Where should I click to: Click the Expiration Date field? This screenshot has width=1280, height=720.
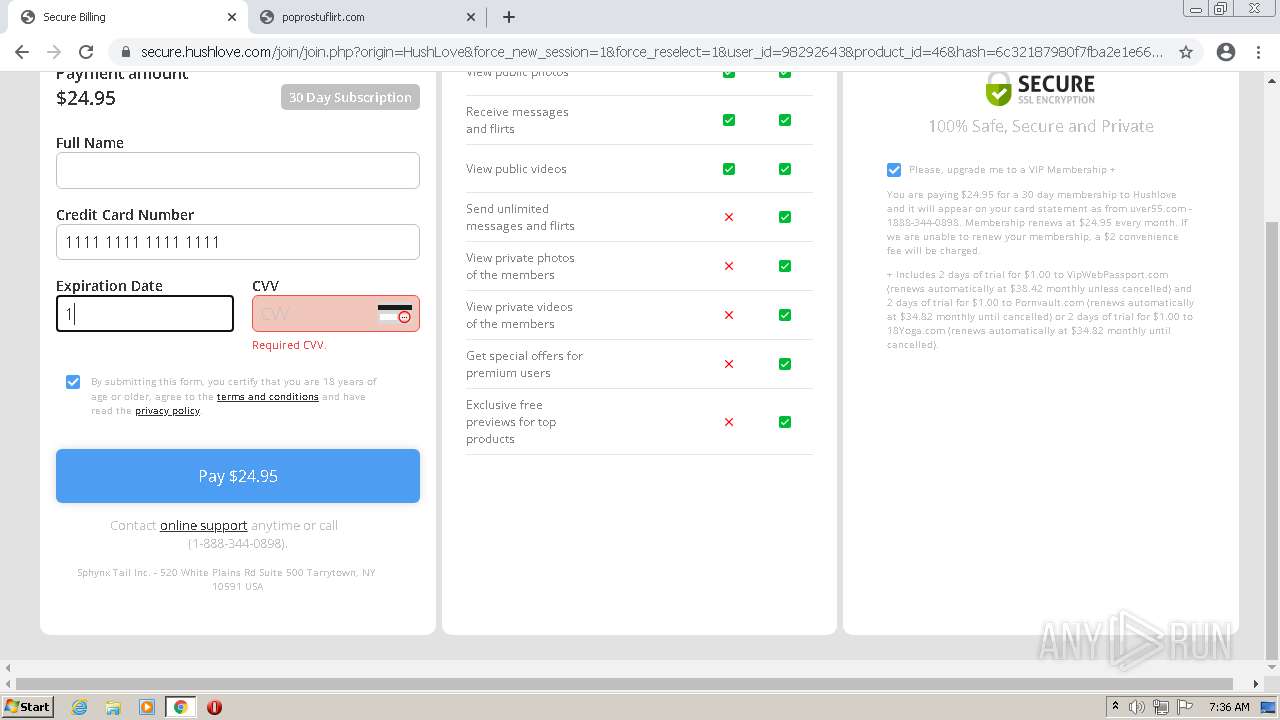[x=145, y=314]
